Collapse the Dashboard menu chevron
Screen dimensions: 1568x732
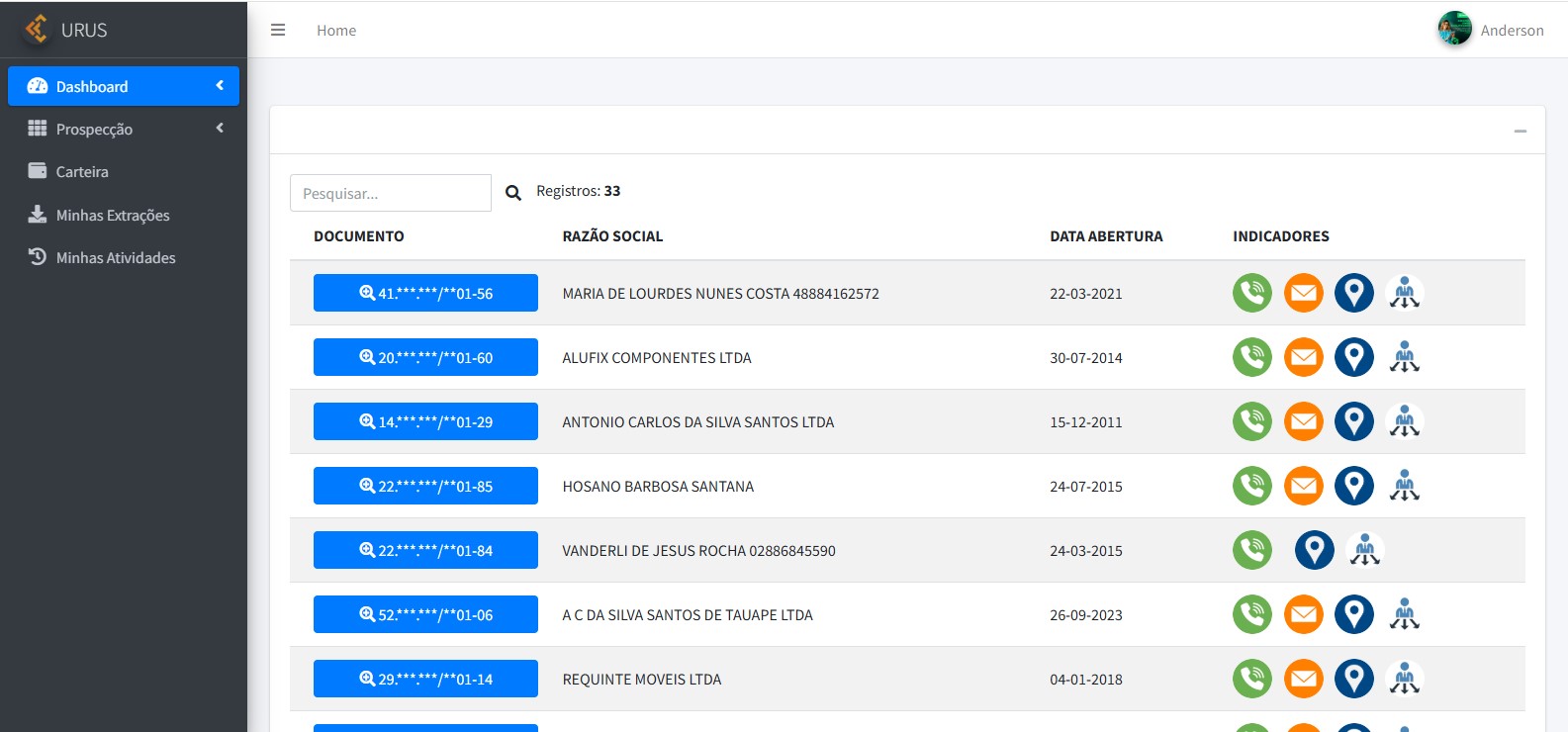[x=220, y=86]
